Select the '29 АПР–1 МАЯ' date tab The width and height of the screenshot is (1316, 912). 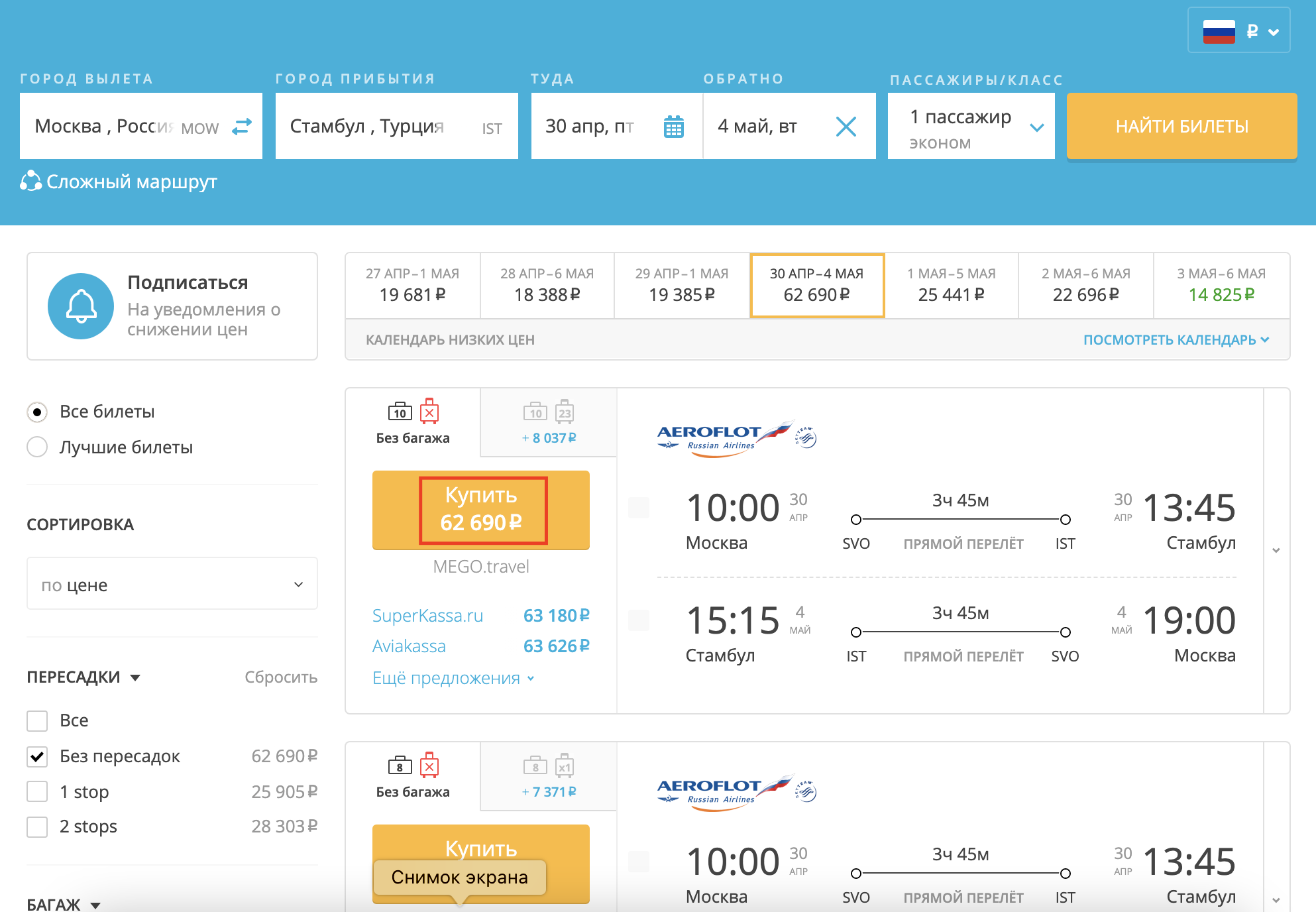pyautogui.click(x=682, y=286)
